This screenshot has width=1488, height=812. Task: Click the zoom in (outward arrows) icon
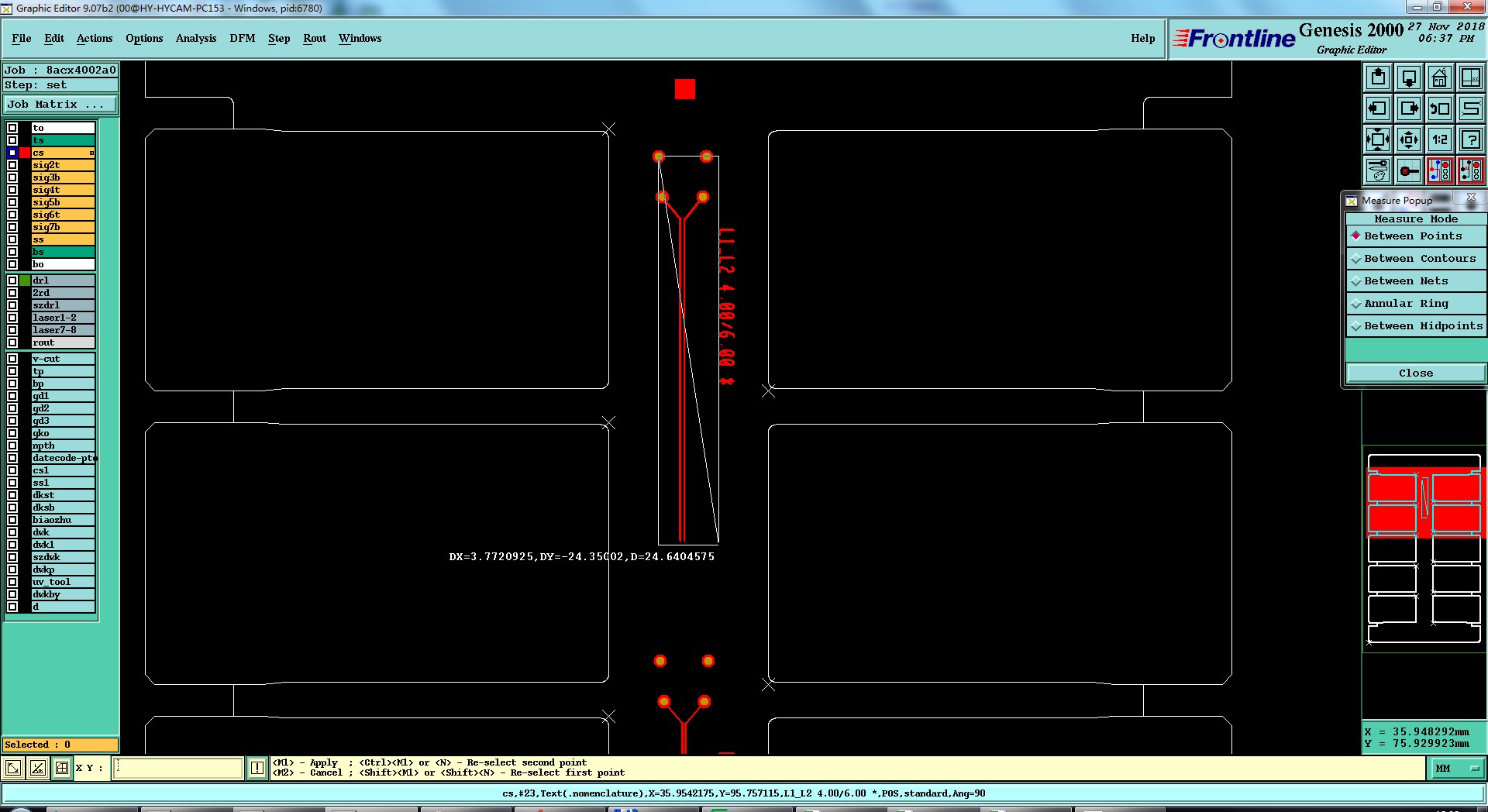pyautogui.click(x=1378, y=139)
